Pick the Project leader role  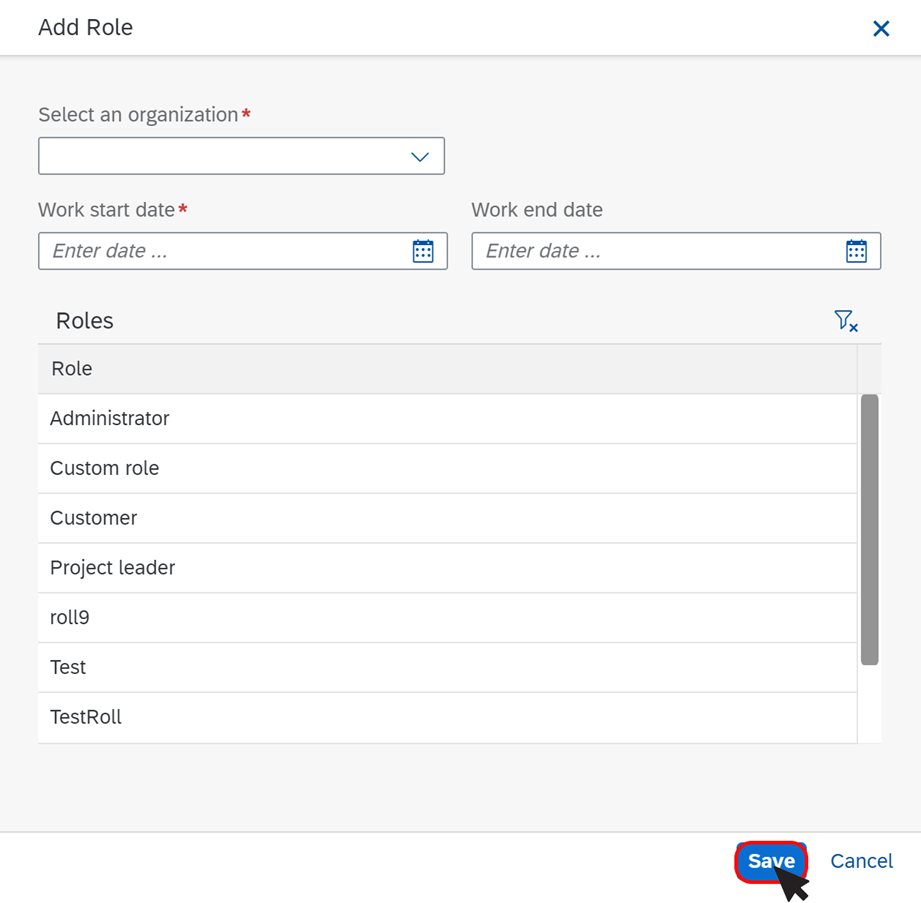pyautogui.click(x=447, y=568)
